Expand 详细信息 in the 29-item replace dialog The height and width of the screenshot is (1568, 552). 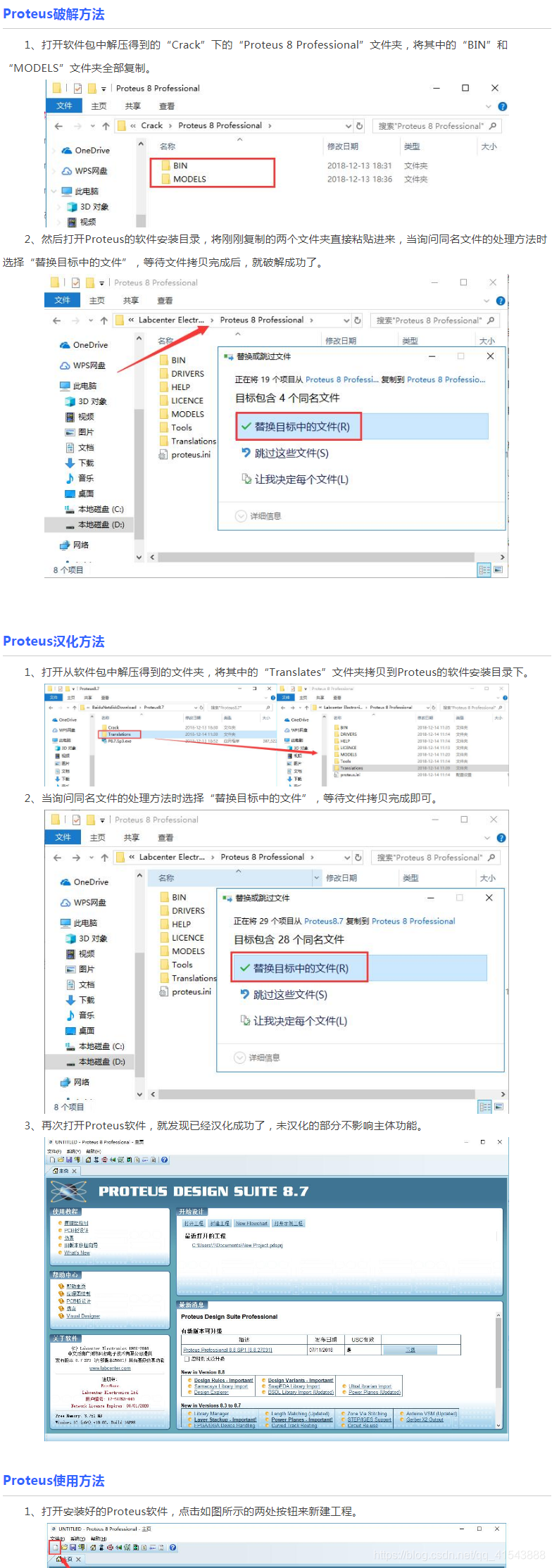(x=258, y=1058)
